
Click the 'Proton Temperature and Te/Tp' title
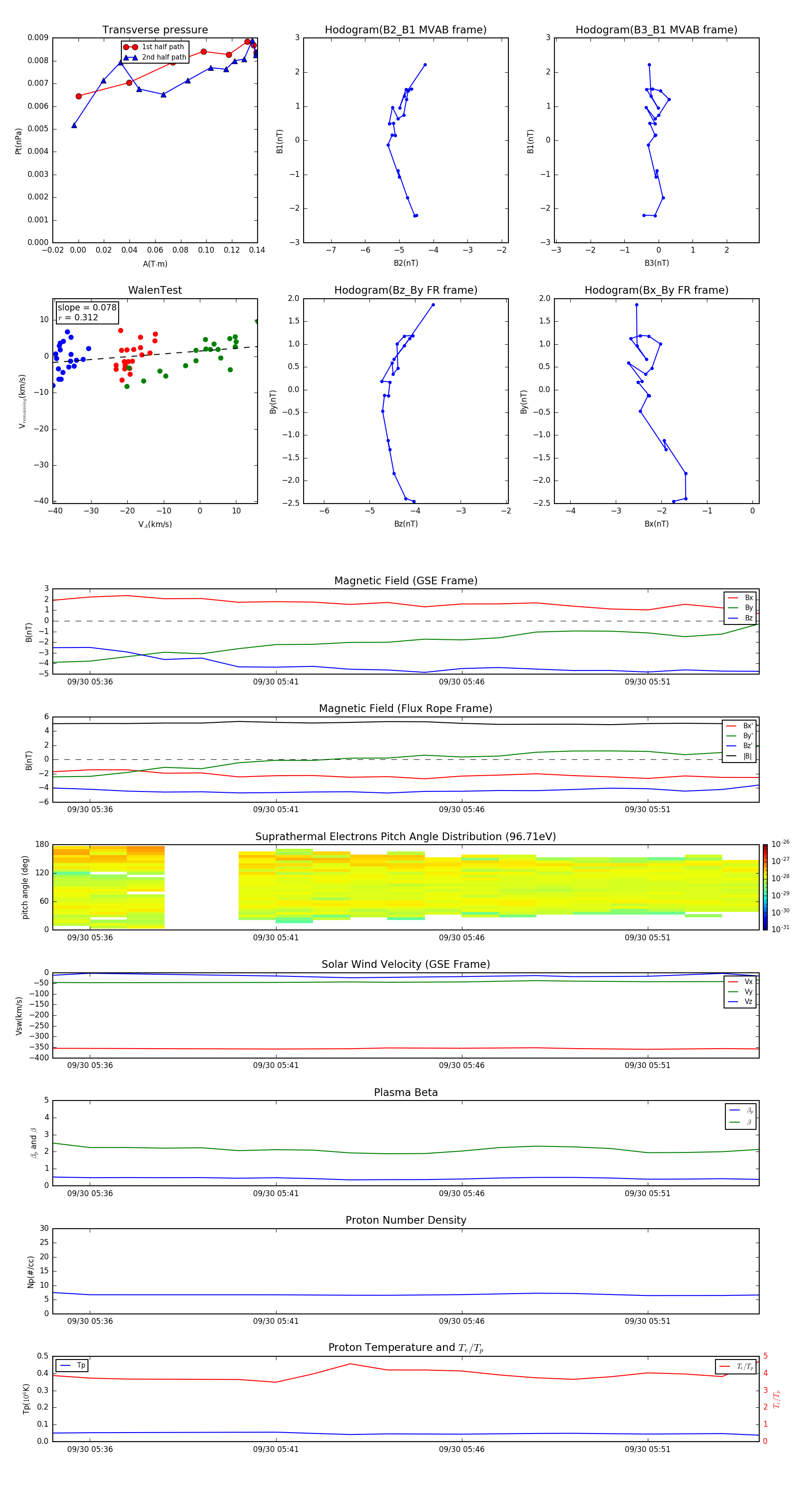coord(406,1348)
